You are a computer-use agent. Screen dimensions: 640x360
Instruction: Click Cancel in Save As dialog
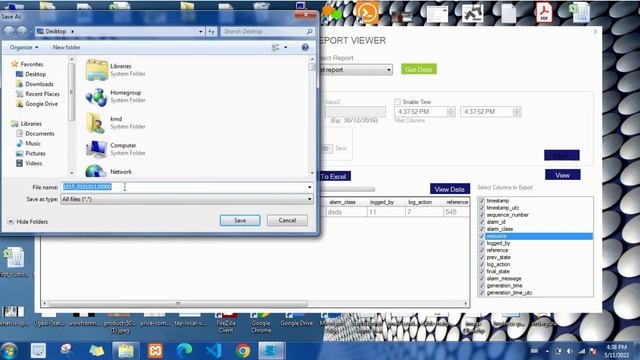point(287,220)
